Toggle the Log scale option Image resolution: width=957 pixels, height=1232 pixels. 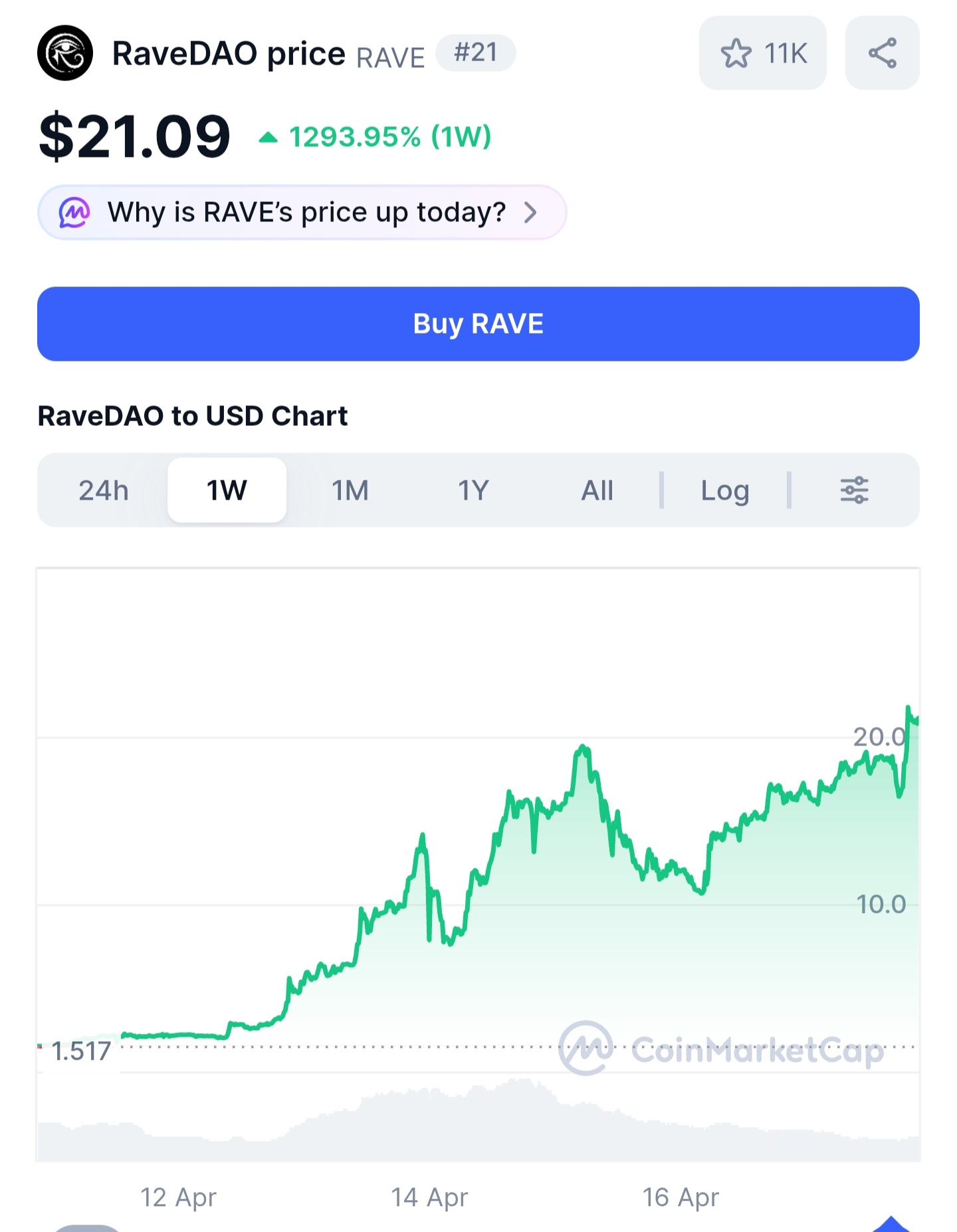tap(725, 490)
